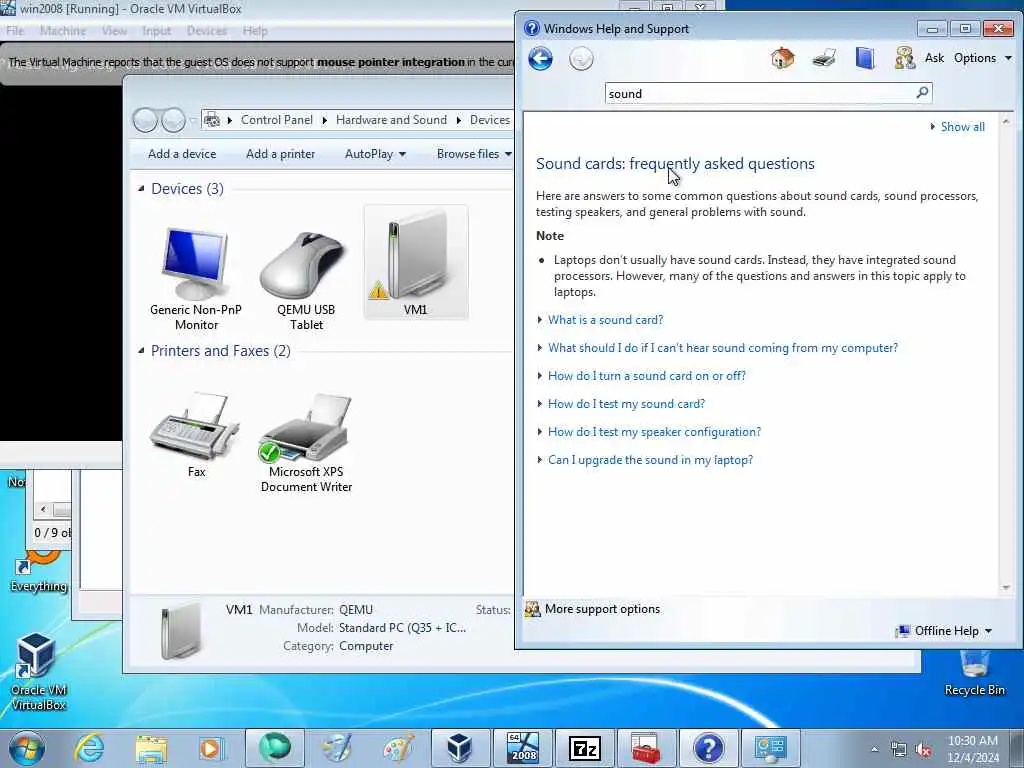Click the Windows Start orb
Viewport: 1024px width, 768px height.
pos(27,748)
